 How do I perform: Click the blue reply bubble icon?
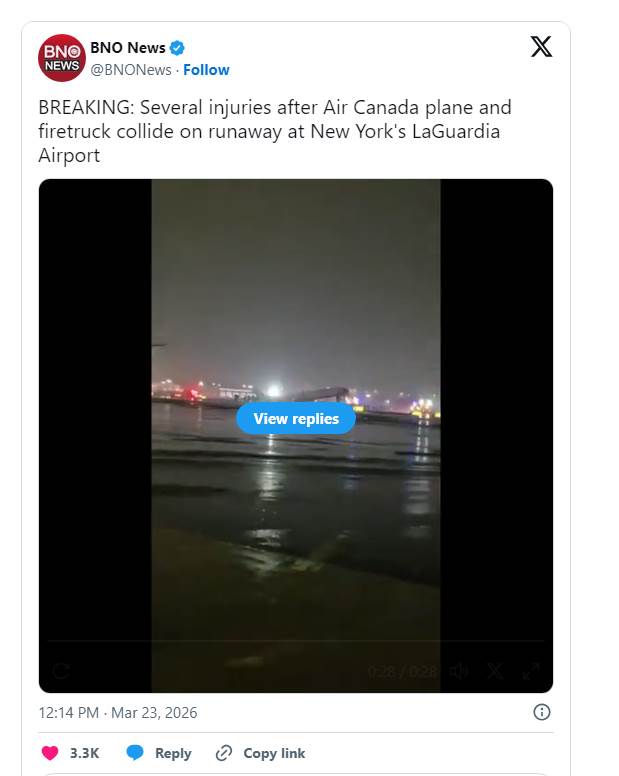[135, 752]
